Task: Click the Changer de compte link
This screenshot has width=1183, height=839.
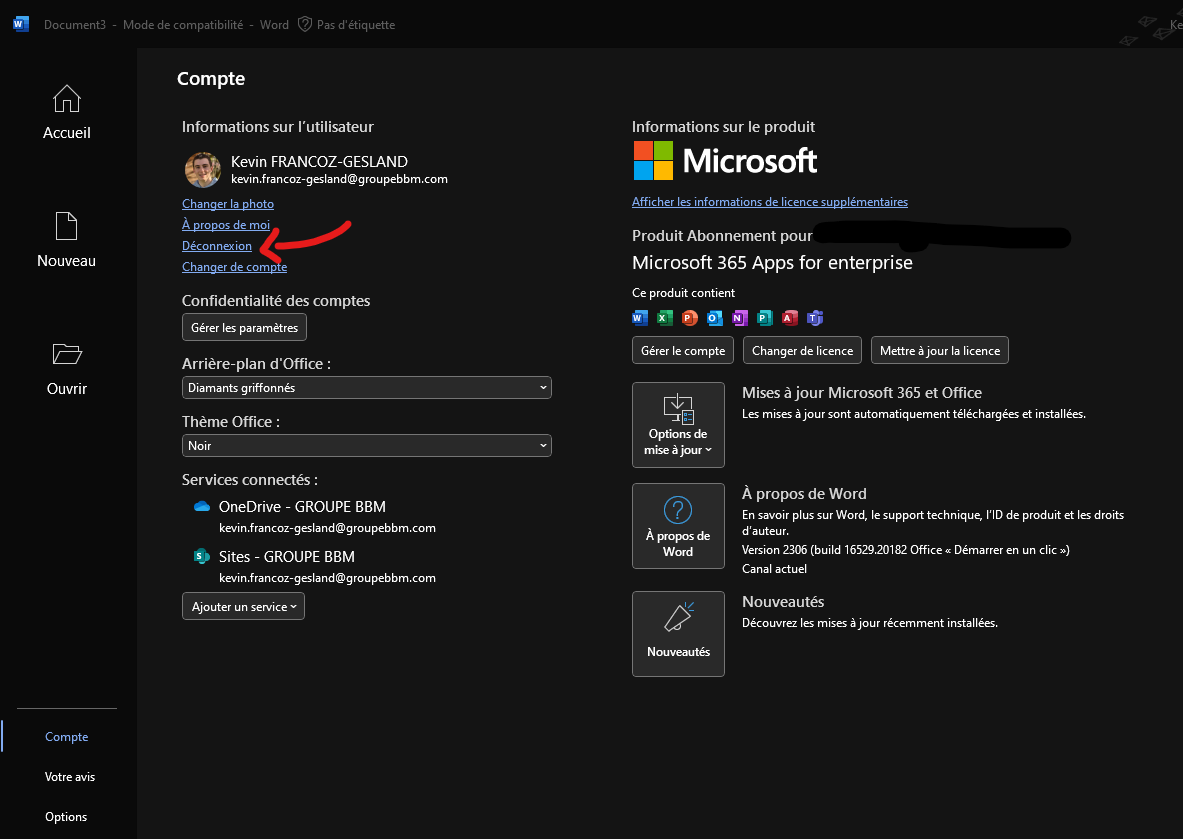Action: 234,267
